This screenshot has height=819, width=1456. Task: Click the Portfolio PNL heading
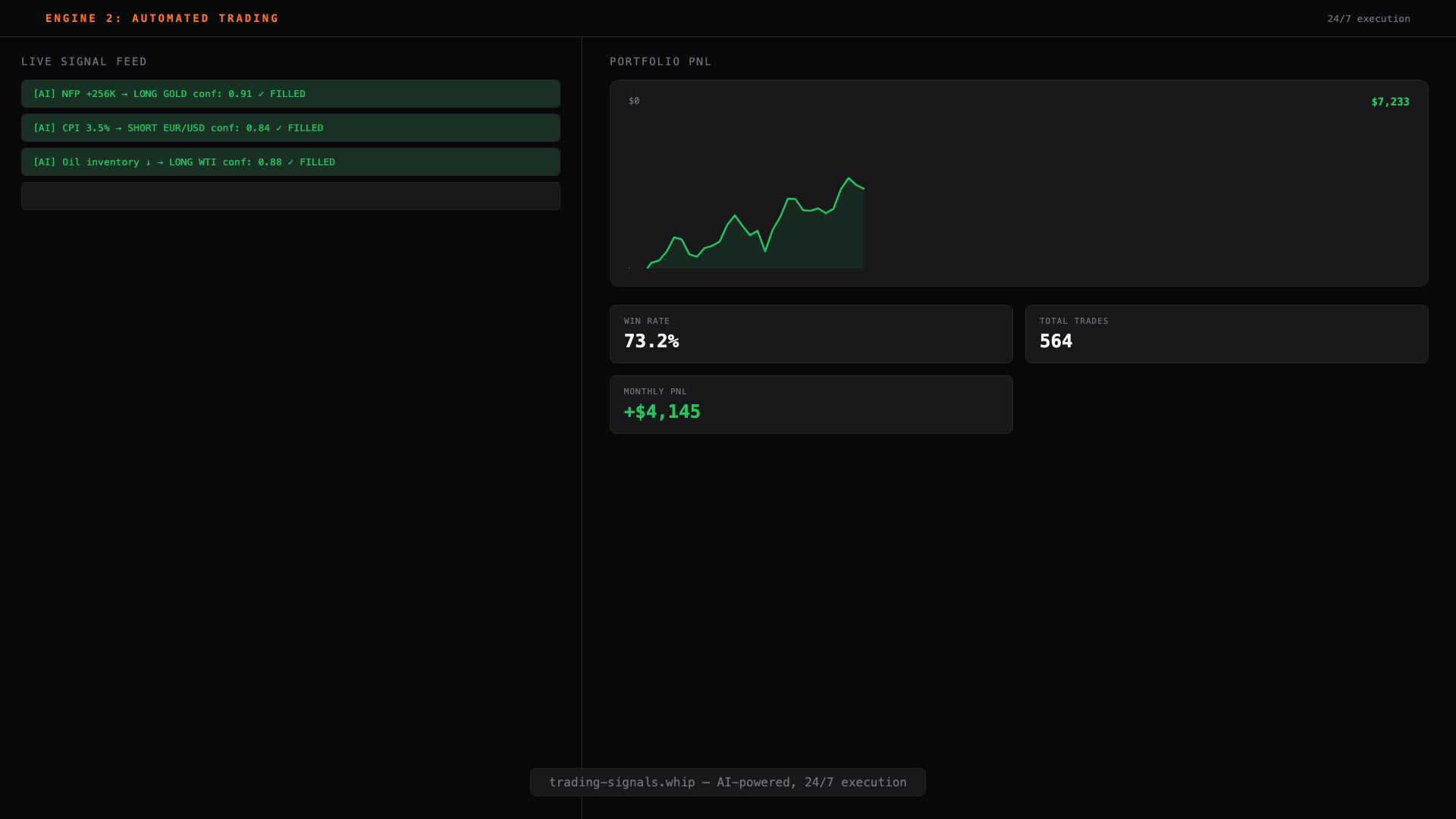(x=661, y=61)
